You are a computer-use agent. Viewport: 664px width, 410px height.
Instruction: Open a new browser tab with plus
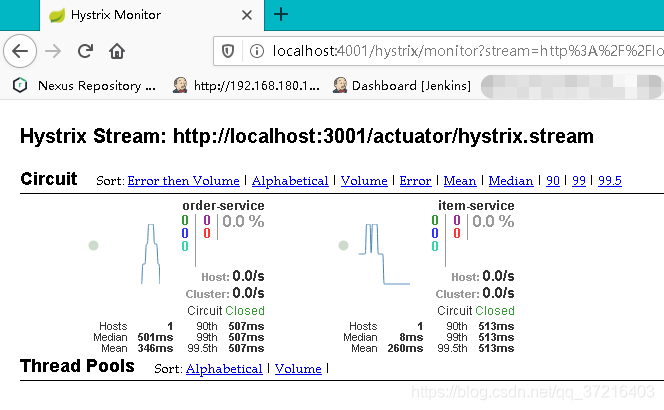281,15
